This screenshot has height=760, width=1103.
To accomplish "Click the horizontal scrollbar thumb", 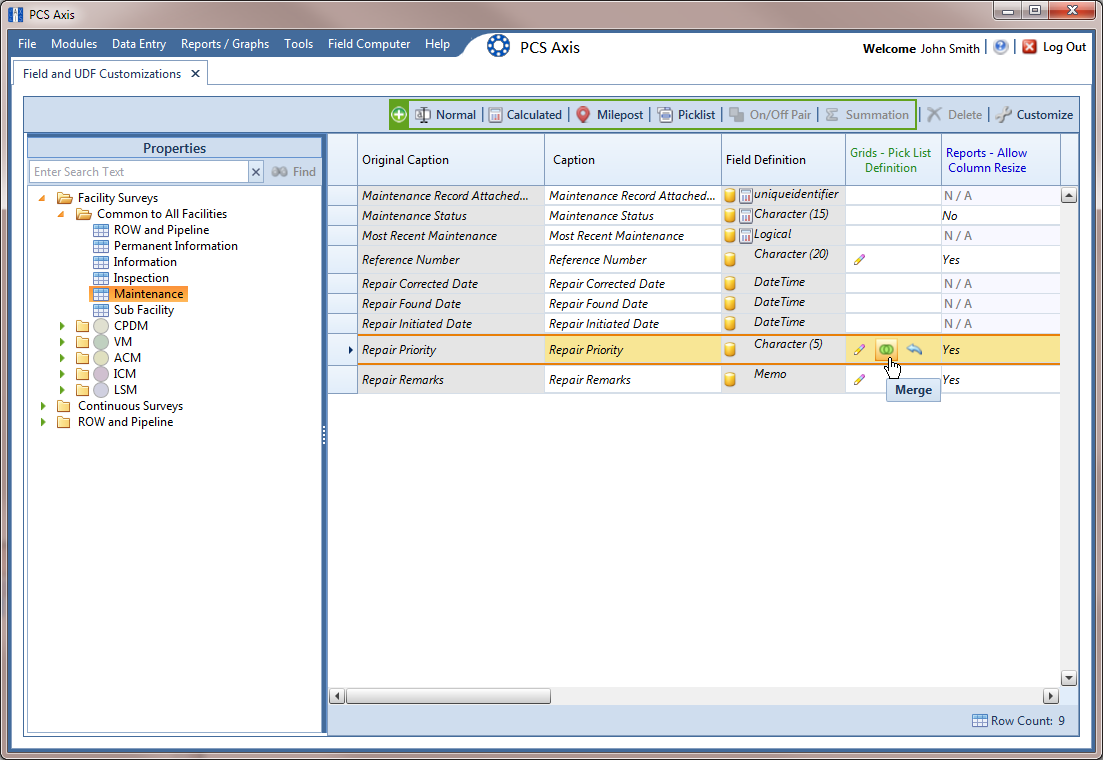I will coord(448,696).
